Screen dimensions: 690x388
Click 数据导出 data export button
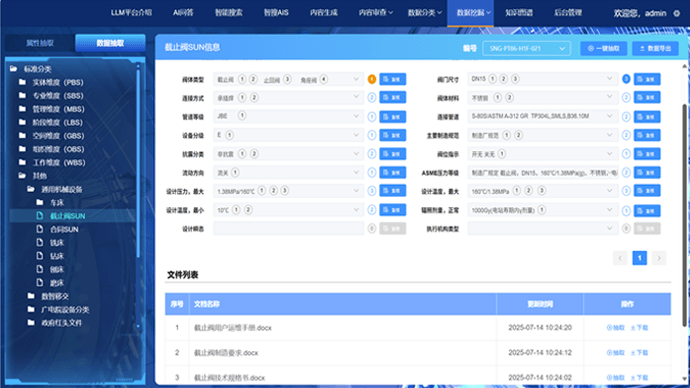pyautogui.click(x=655, y=48)
